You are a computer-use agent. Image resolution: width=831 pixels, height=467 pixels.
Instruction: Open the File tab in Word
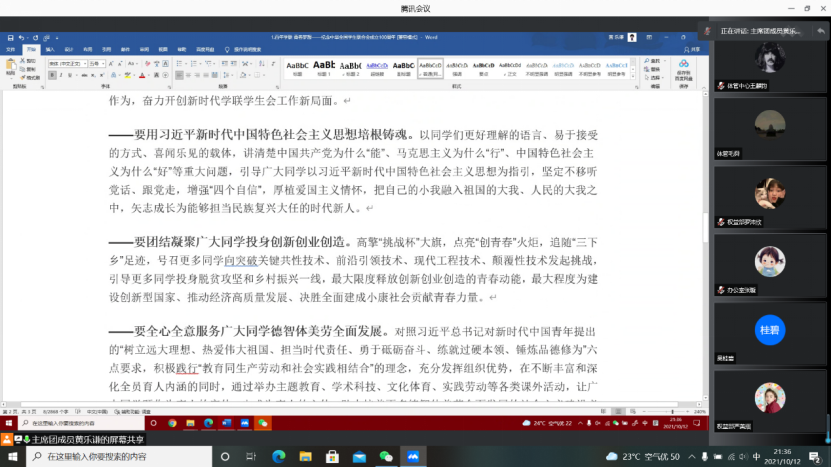tap(9, 48)
